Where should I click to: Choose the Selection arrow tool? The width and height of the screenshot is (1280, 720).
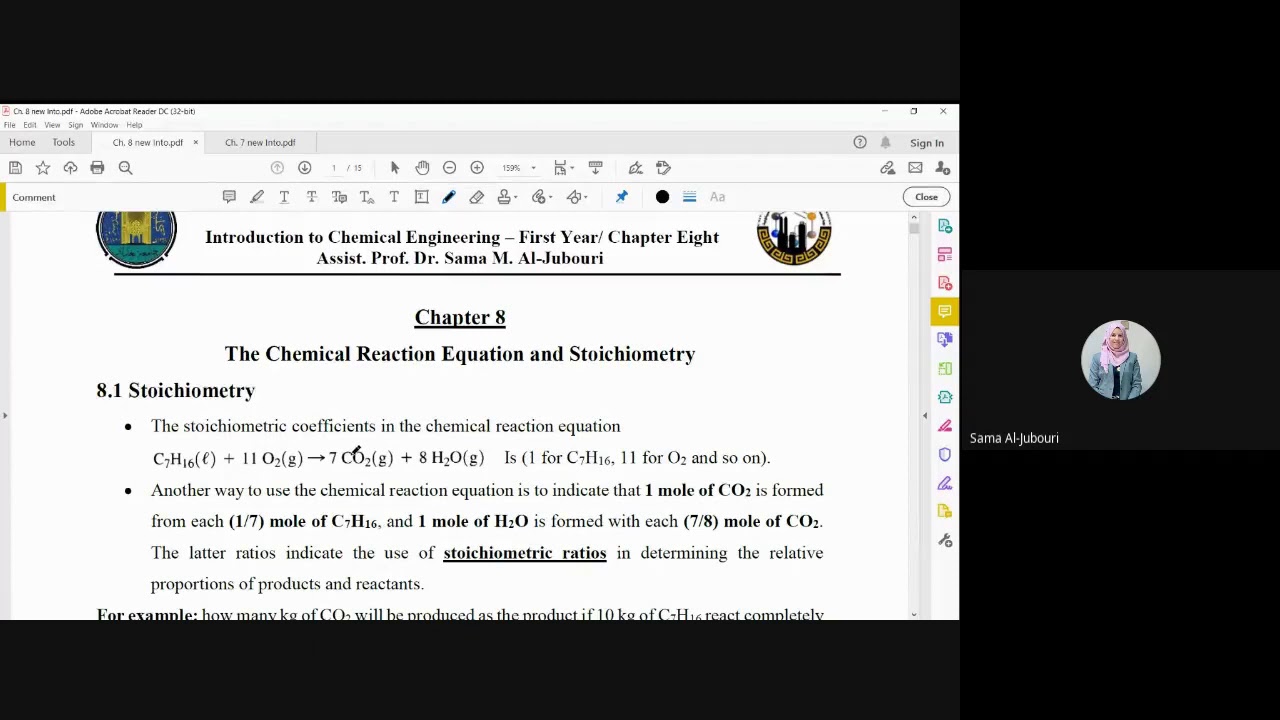pyautogui.click(x=394, y=168)
